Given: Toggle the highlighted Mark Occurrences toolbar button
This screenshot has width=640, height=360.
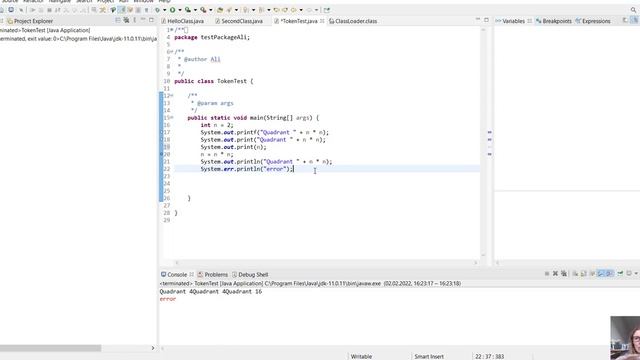Looking at the screenshot, I should (122, 10).
